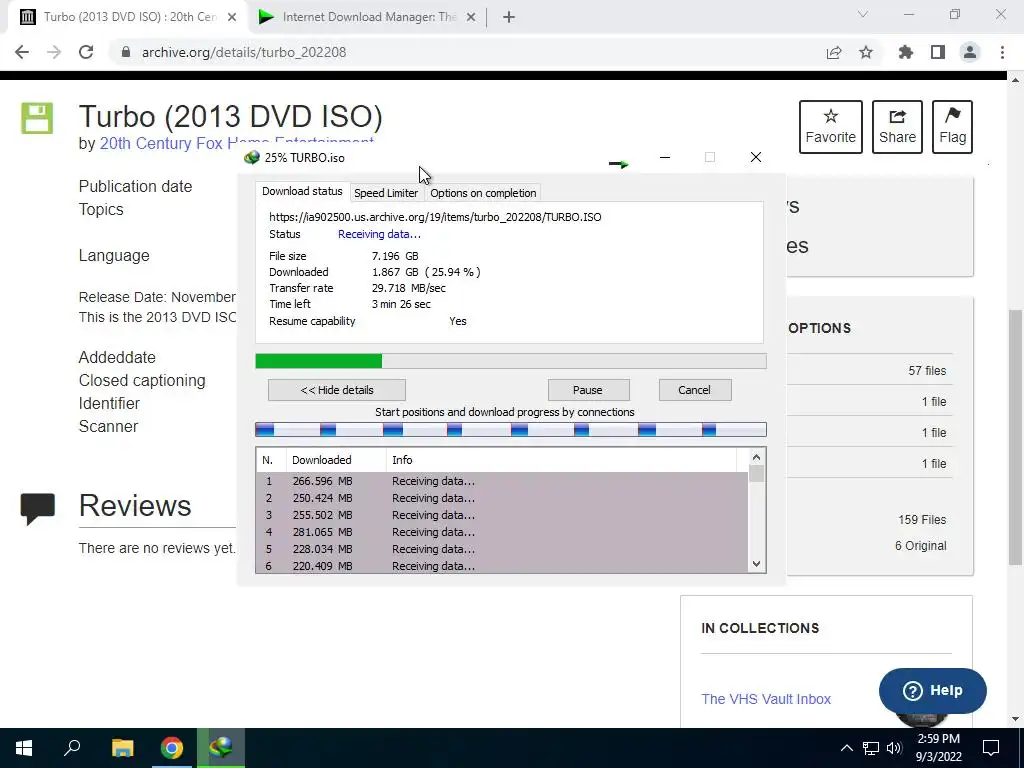
Task: Close the IDM download dialog
Action: (756, 157)
